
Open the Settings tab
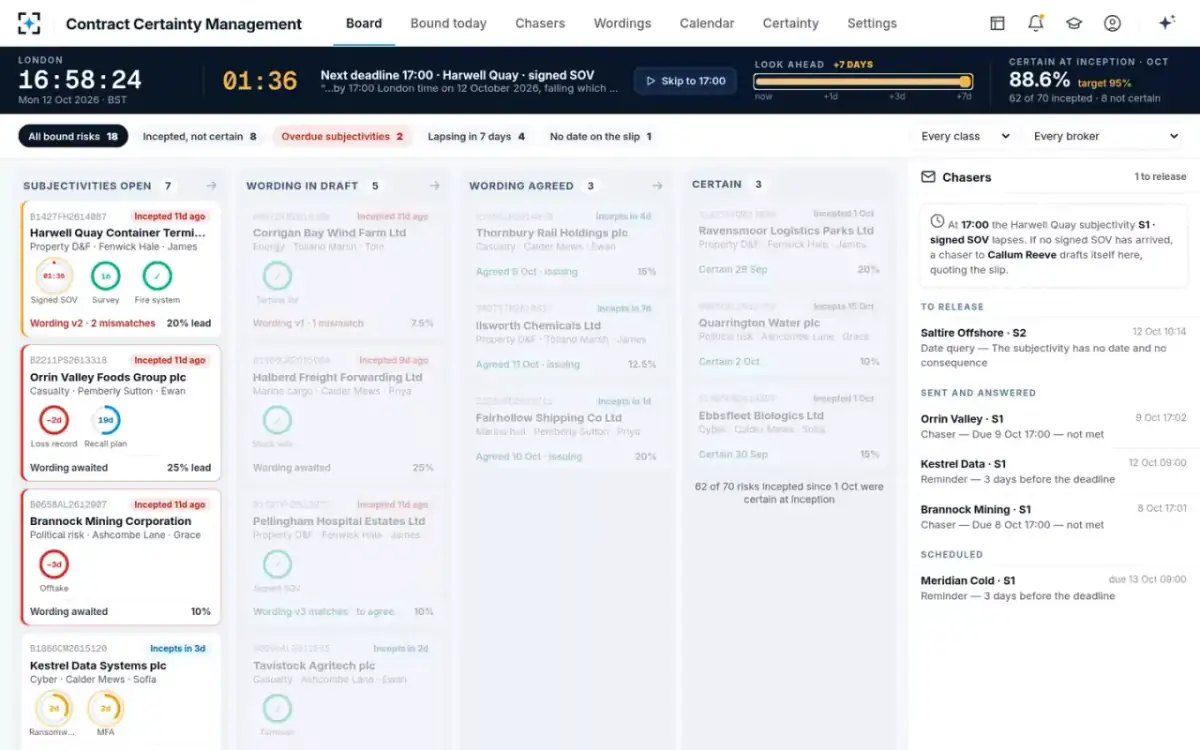872,23
